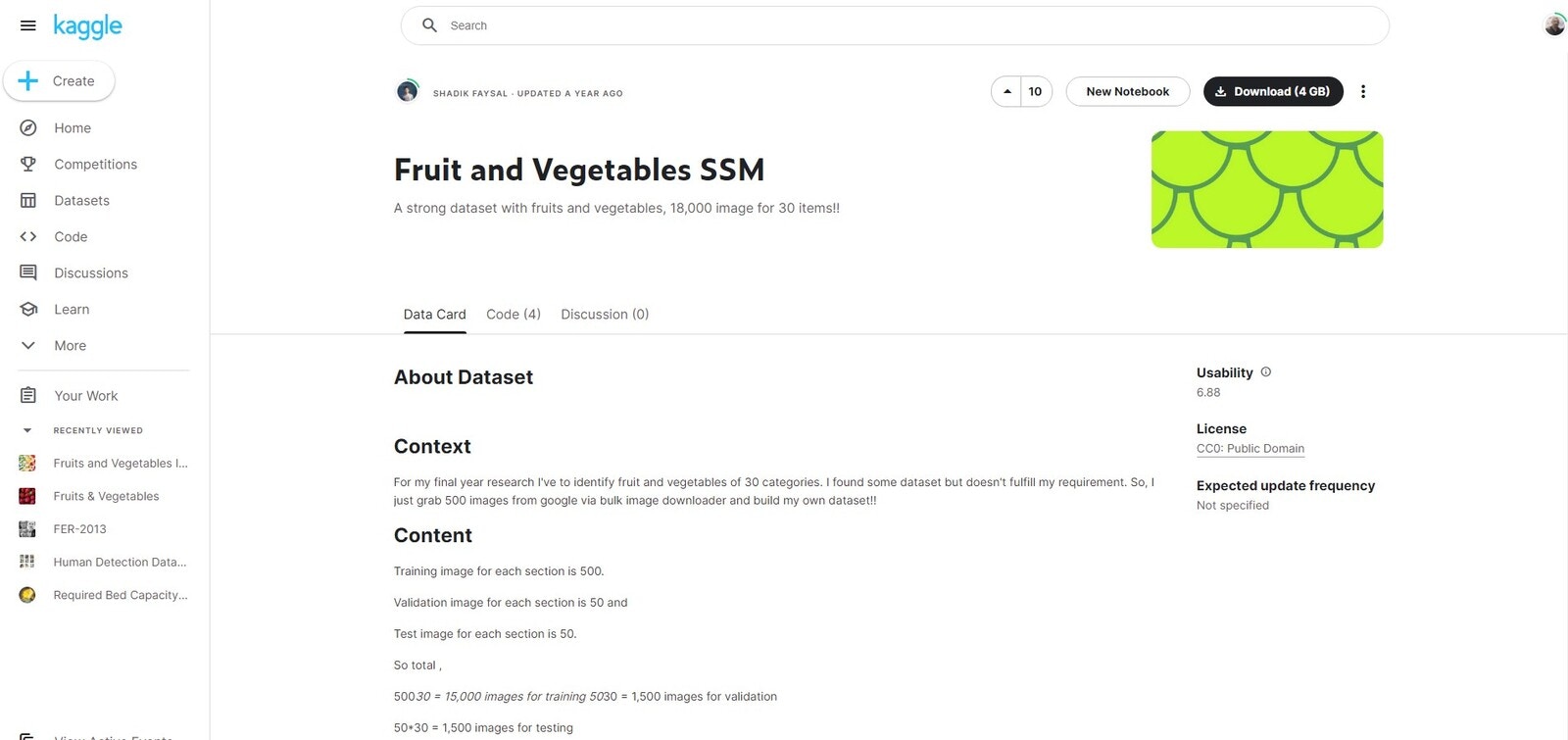Click the green dataset cover image
The height and width of the screenshot is (740, 1568).
(1267, 189)
